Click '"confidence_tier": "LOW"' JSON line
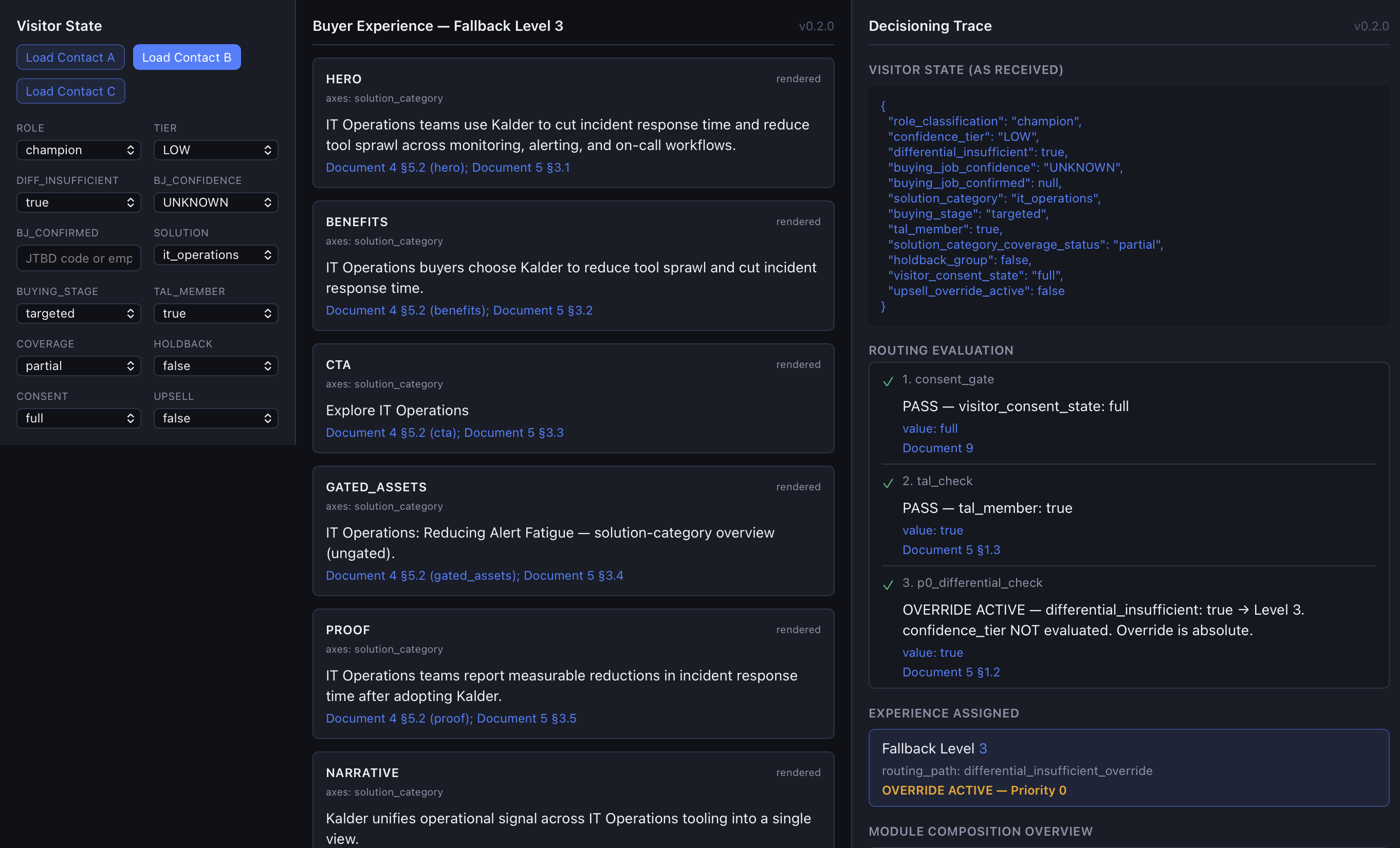 (x=963, y=137)
